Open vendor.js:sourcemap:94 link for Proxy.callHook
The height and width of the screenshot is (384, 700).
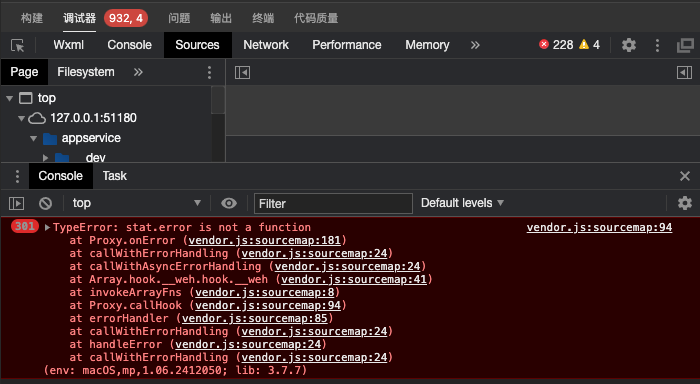[268, 305]
